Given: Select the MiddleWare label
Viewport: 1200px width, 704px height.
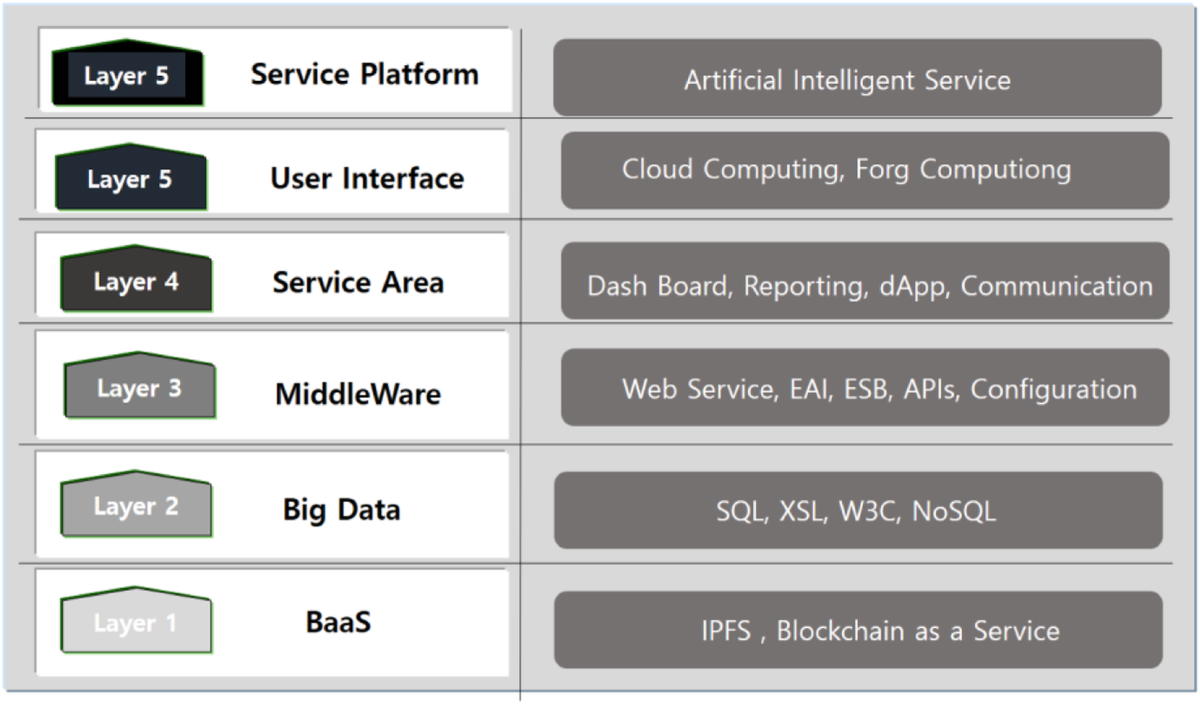Looking at the screenshot, I should pos(358,394).
